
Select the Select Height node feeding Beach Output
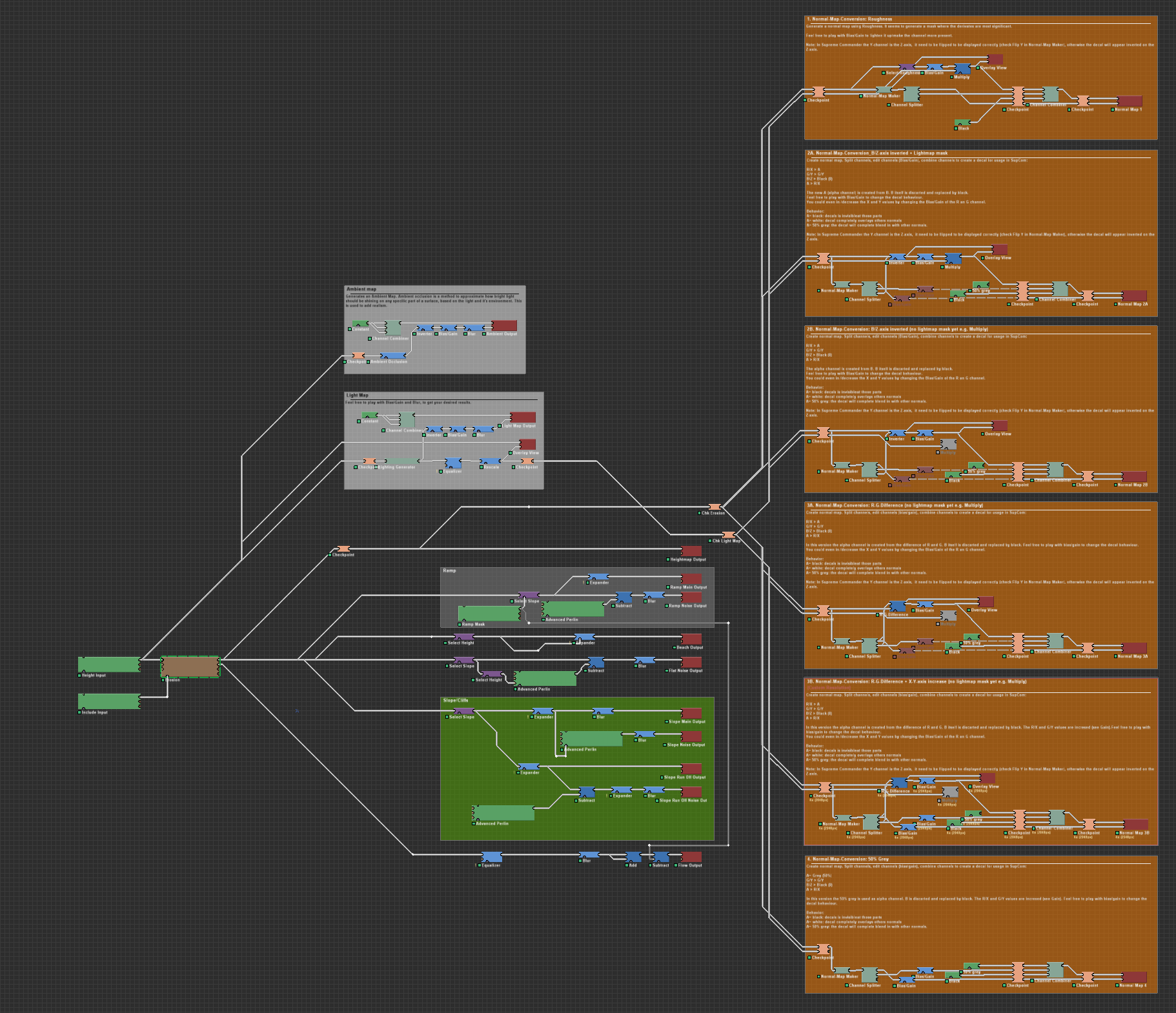(x=463, y=637)
